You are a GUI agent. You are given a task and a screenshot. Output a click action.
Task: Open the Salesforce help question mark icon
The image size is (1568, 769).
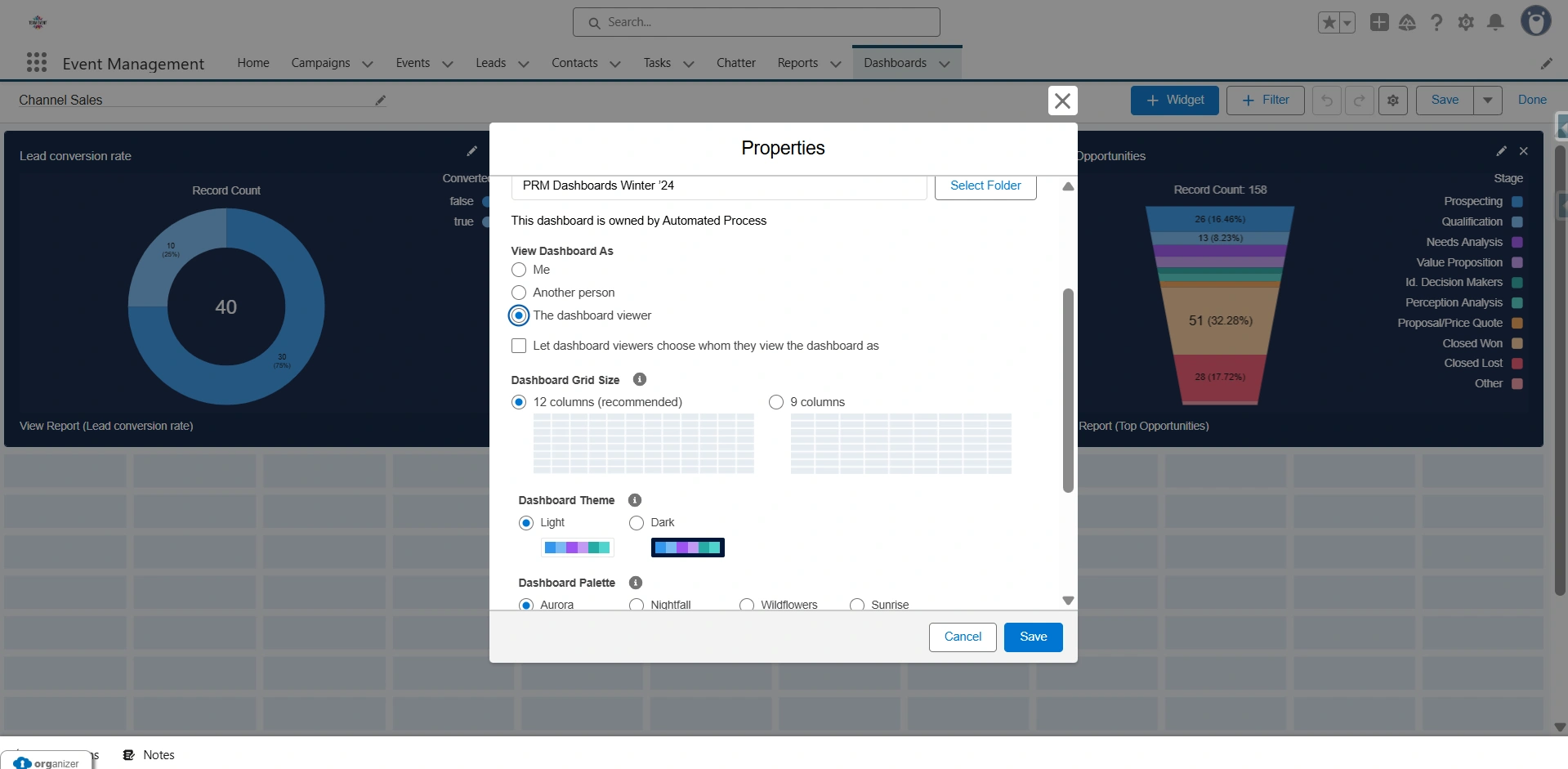coord(1437,22)
